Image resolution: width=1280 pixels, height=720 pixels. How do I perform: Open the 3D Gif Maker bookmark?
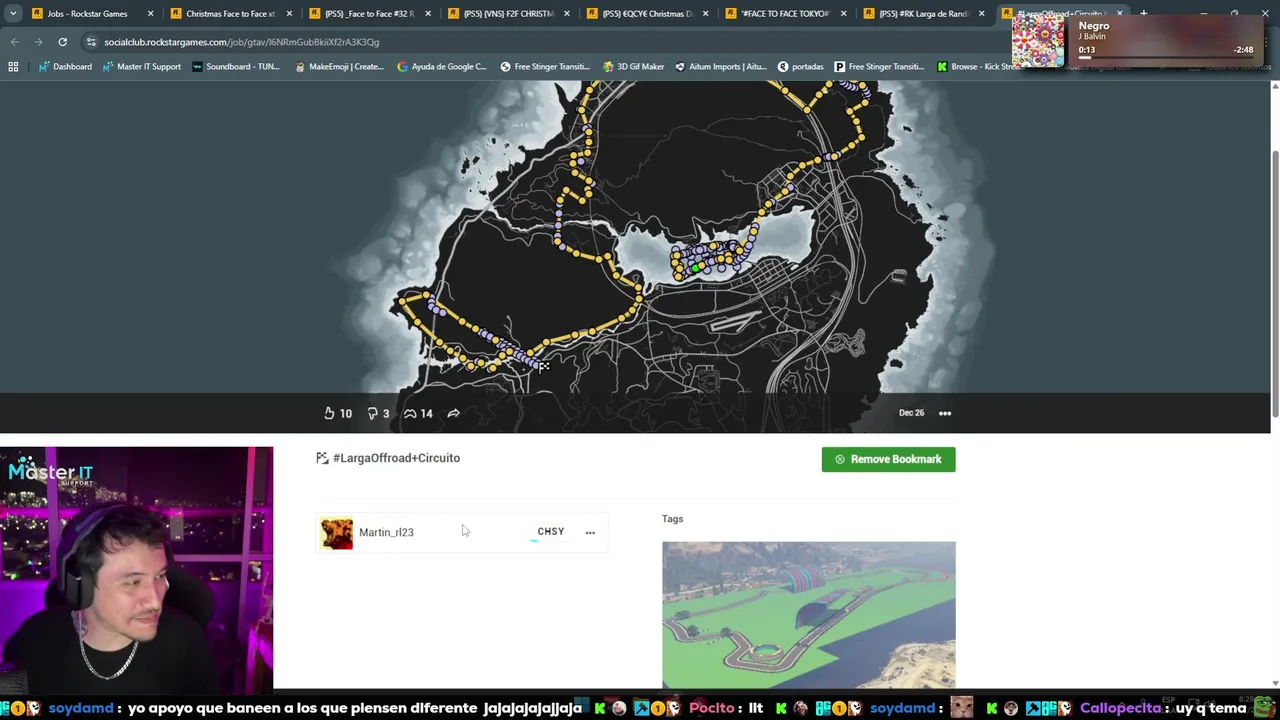click(x=633, y=67)
